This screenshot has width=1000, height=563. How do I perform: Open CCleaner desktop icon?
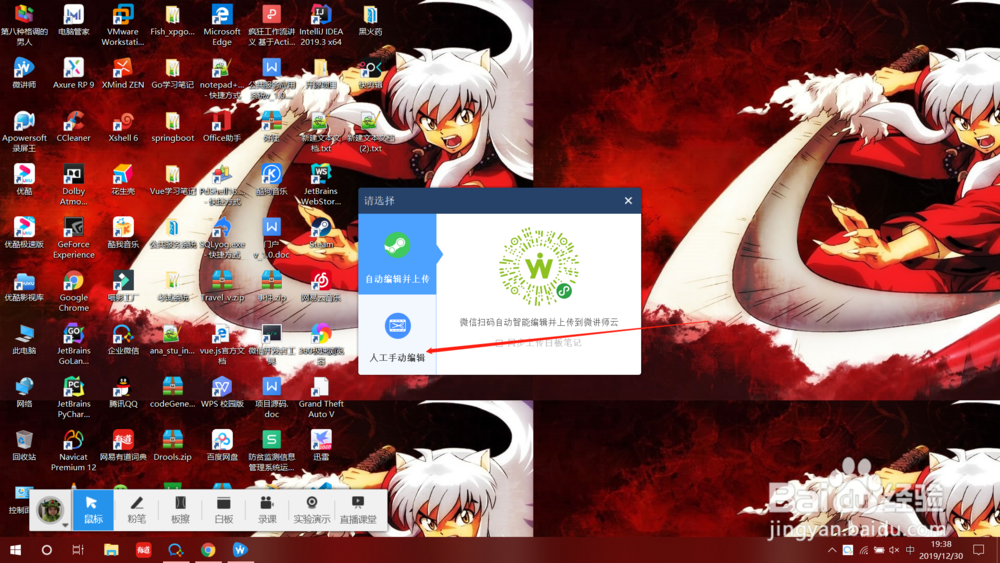(x=73, y=126)
